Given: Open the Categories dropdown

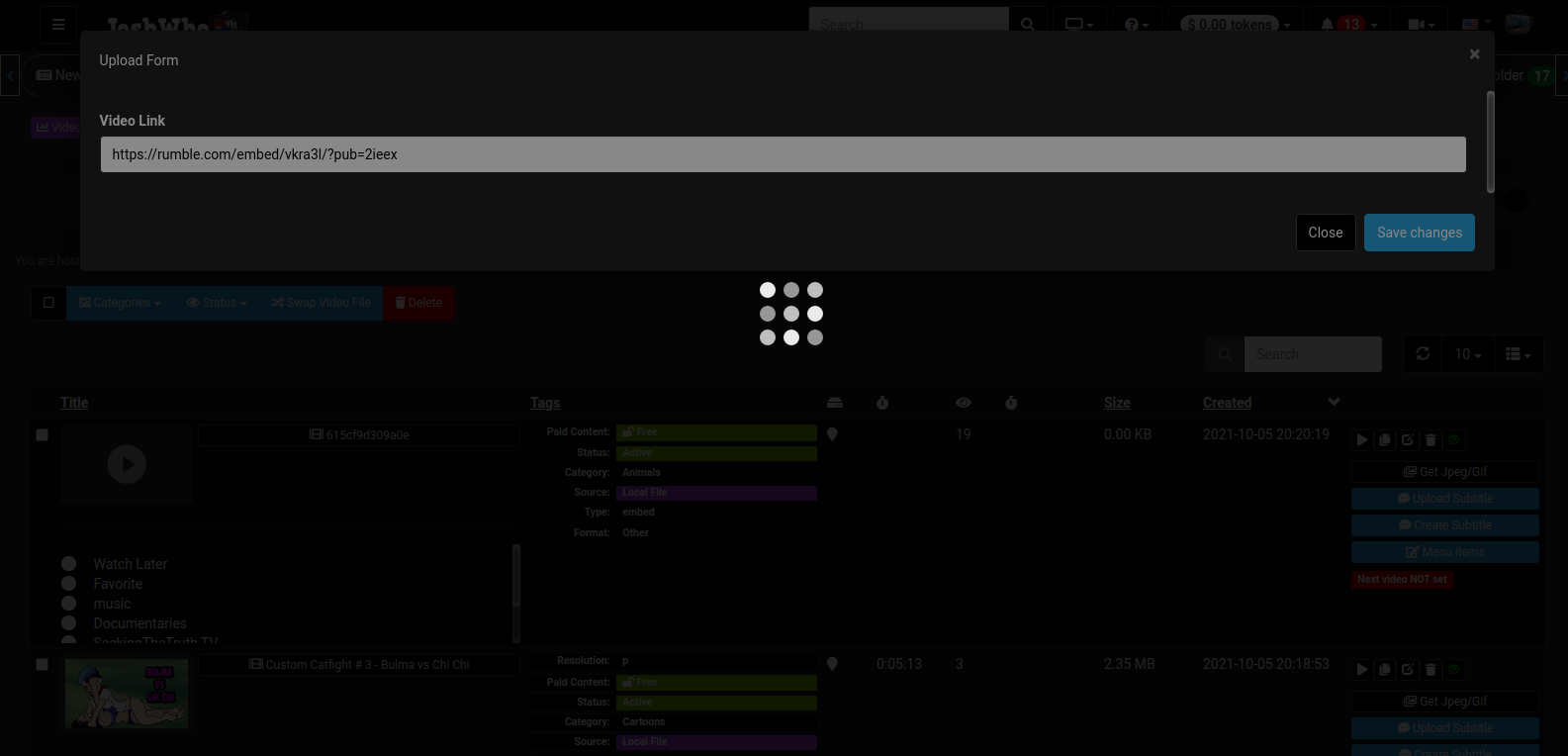Looking at the screenshot, I should click(x=119, y=303).
